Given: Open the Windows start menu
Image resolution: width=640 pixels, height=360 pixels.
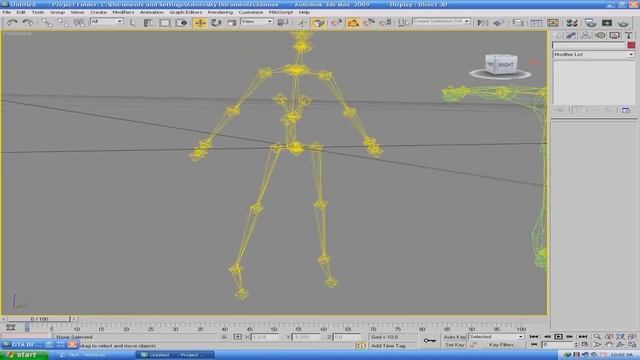Looking at the screenshot, I should pos(24,355).
